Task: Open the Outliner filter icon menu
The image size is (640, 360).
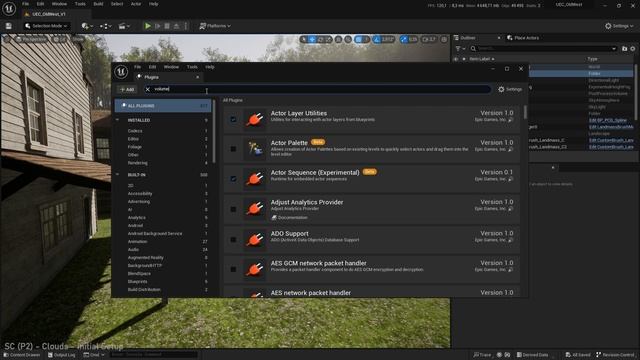Action: (460, 49)
